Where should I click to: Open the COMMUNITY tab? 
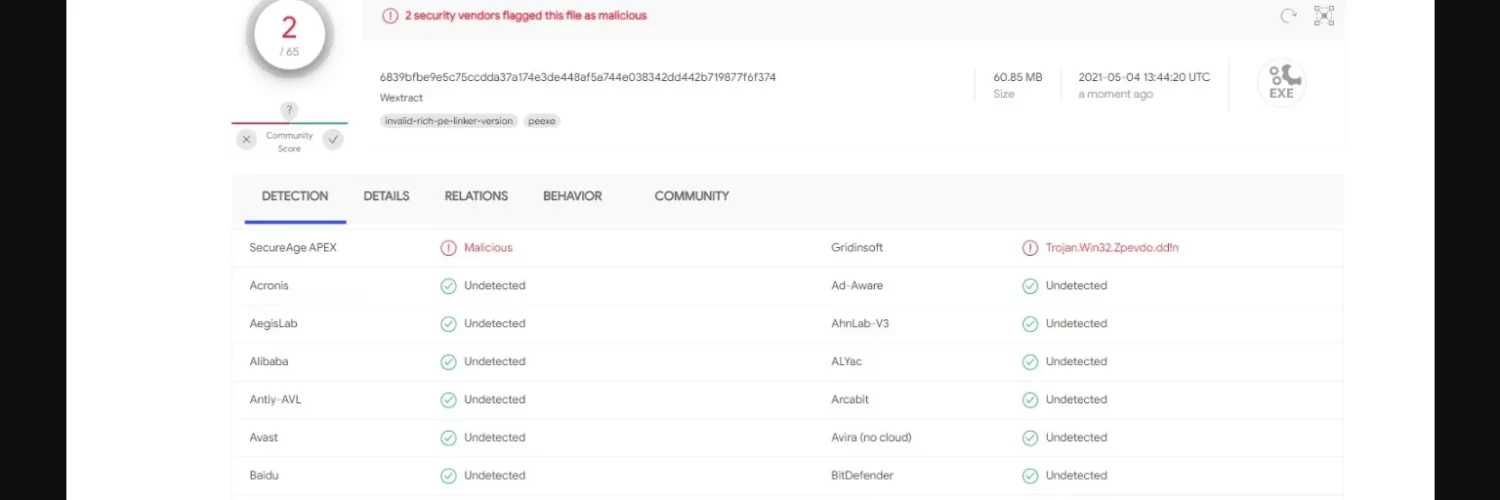[x=691, y=196]
